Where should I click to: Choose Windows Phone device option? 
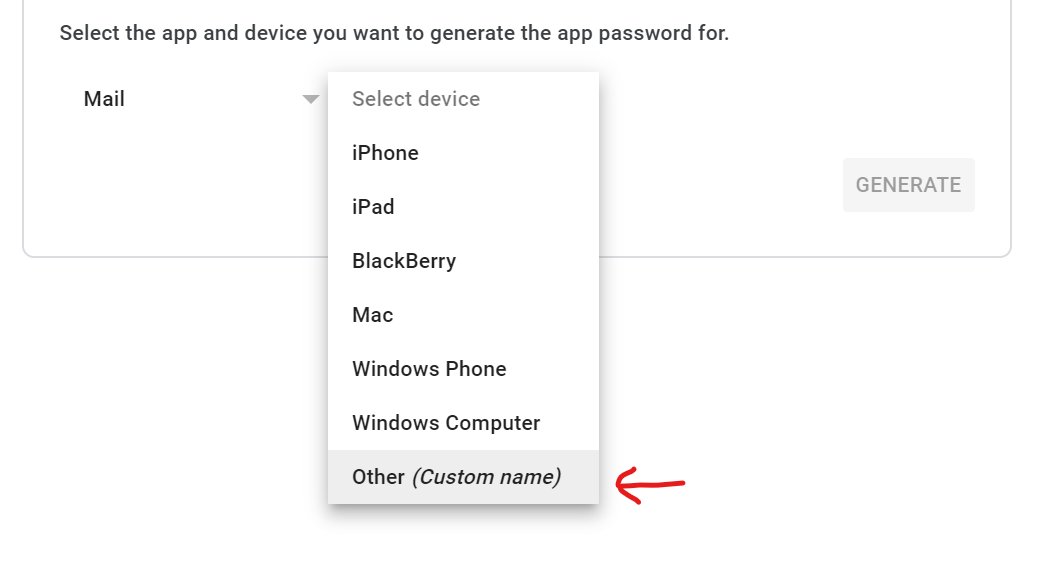[429, 369]
